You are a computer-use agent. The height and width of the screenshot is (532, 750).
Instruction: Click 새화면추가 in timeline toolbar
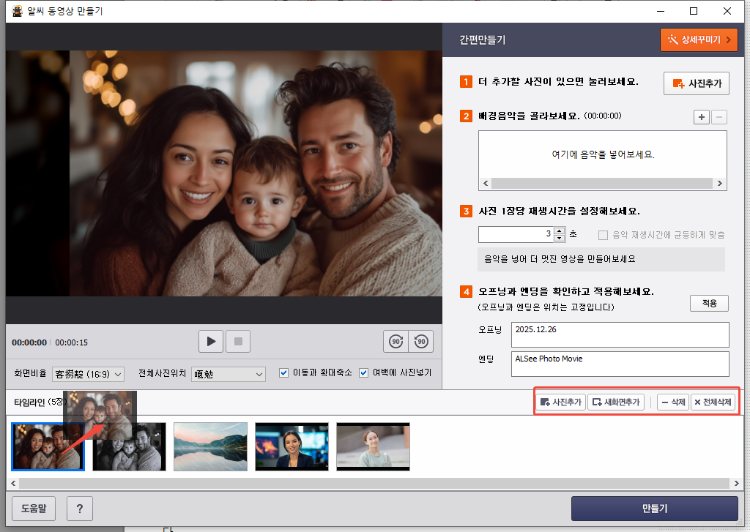tap(616, 402)
